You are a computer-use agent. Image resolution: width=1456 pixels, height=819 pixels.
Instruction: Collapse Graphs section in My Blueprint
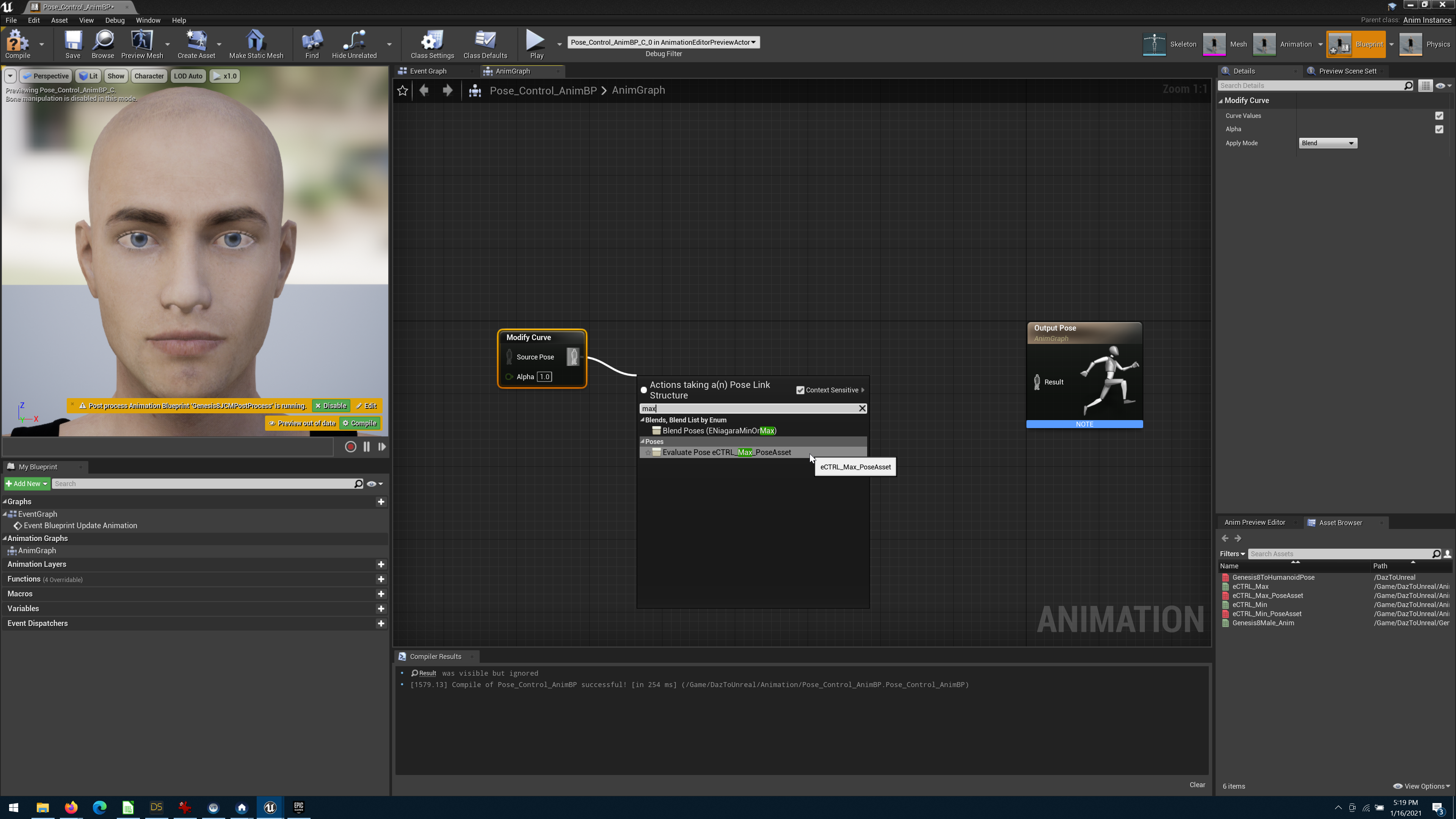click(x=5, y=502)
